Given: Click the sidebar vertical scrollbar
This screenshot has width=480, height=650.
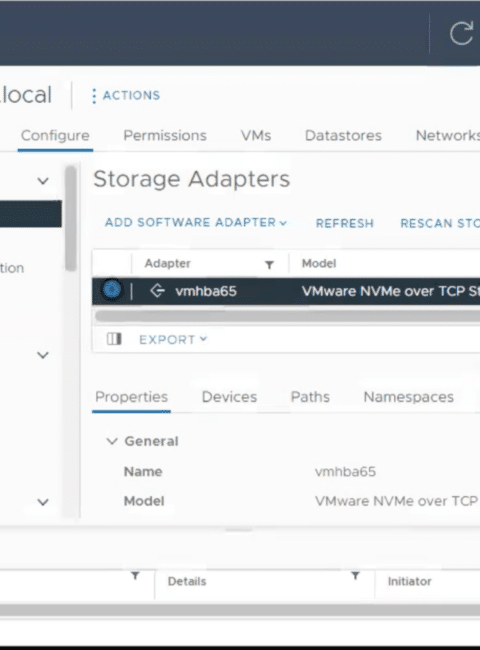Looking at the screenshot, I should tap(71, 218).
